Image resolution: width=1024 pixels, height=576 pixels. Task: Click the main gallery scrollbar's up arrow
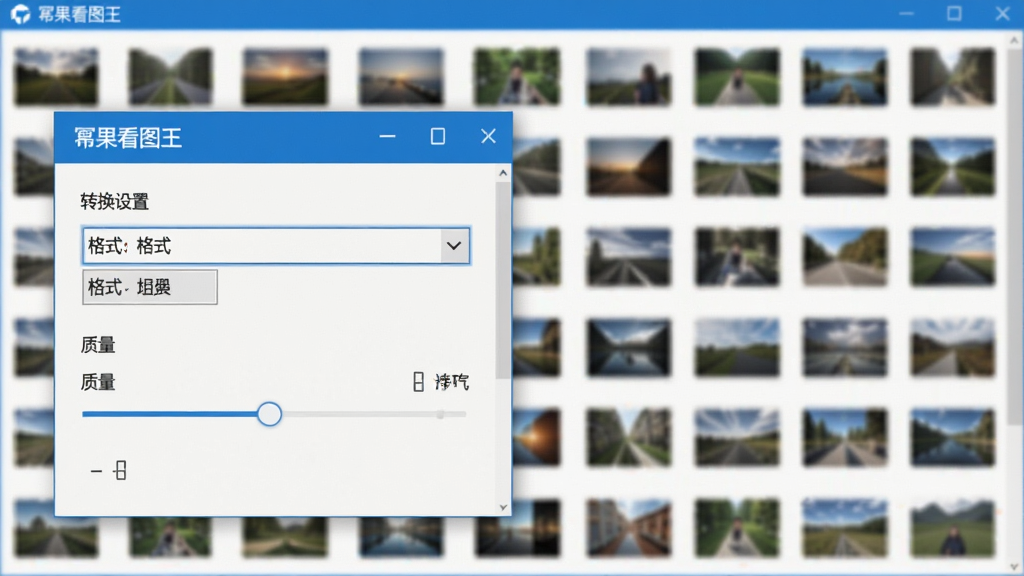1014,40
